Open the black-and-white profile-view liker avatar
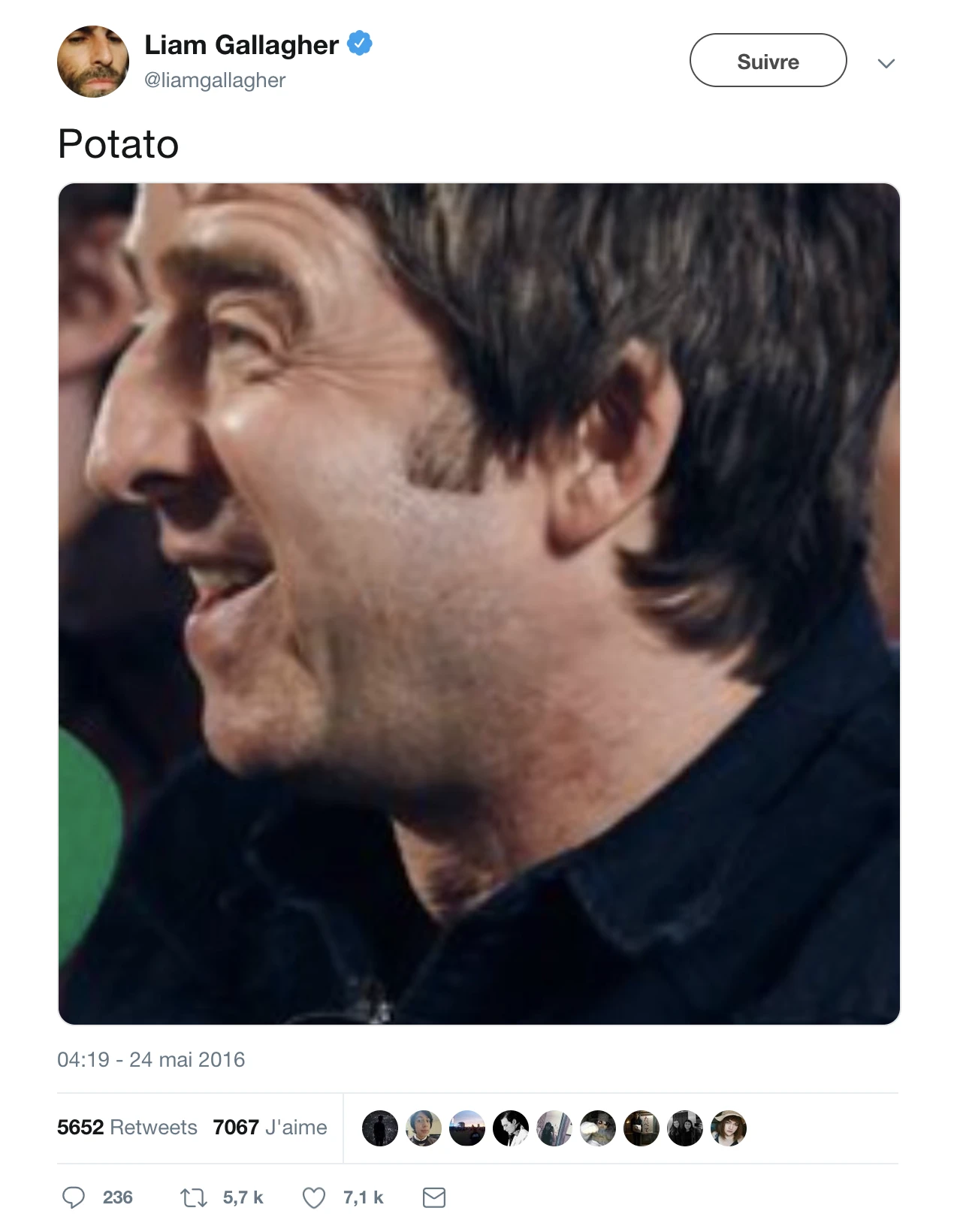The image size is (957, 1232). 511,1128
